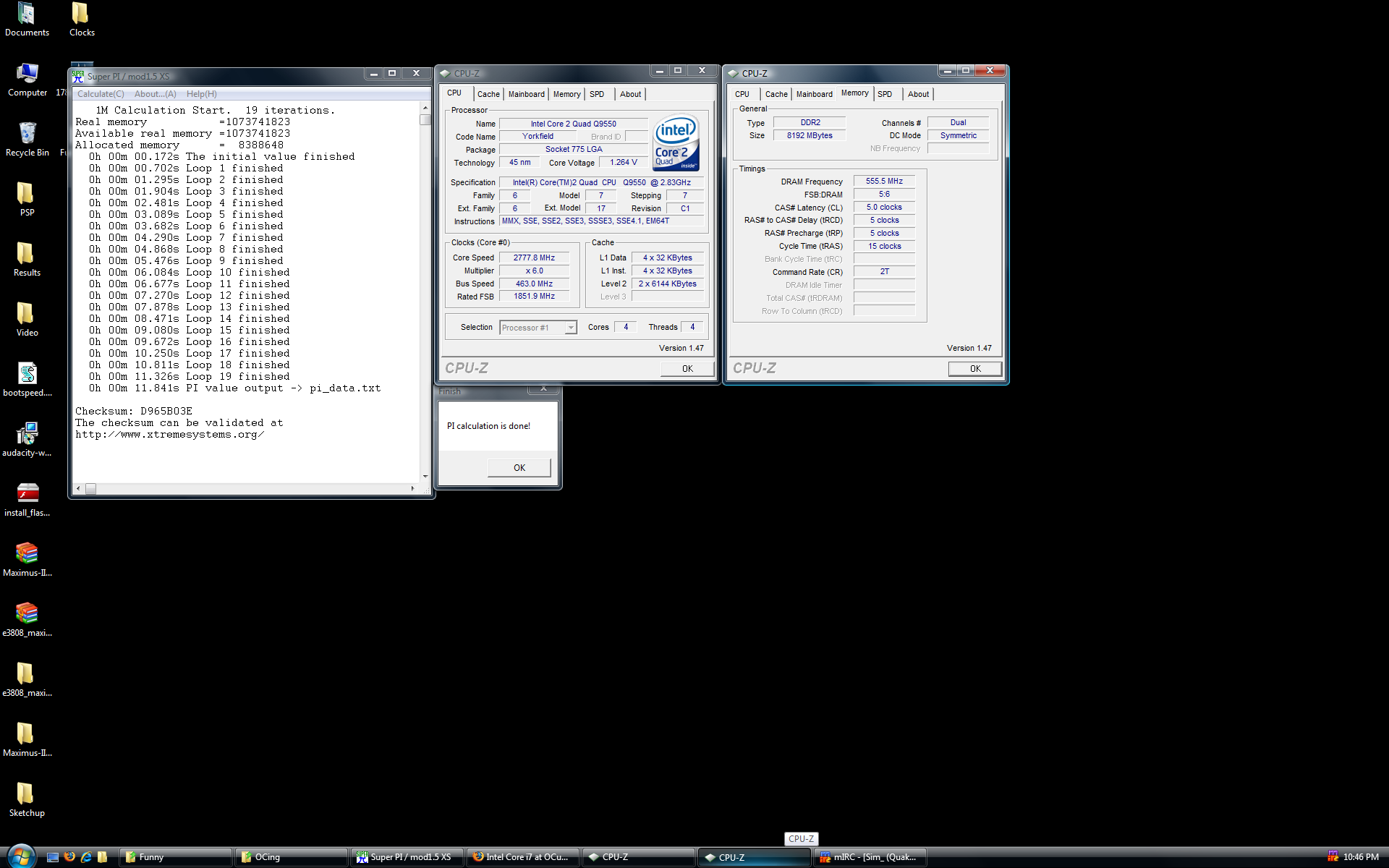This screenshot has width=1389, height=868.
Task: Switch to Intel Core i7 Firefox taskbar button
Action: [x=523, y=857]
